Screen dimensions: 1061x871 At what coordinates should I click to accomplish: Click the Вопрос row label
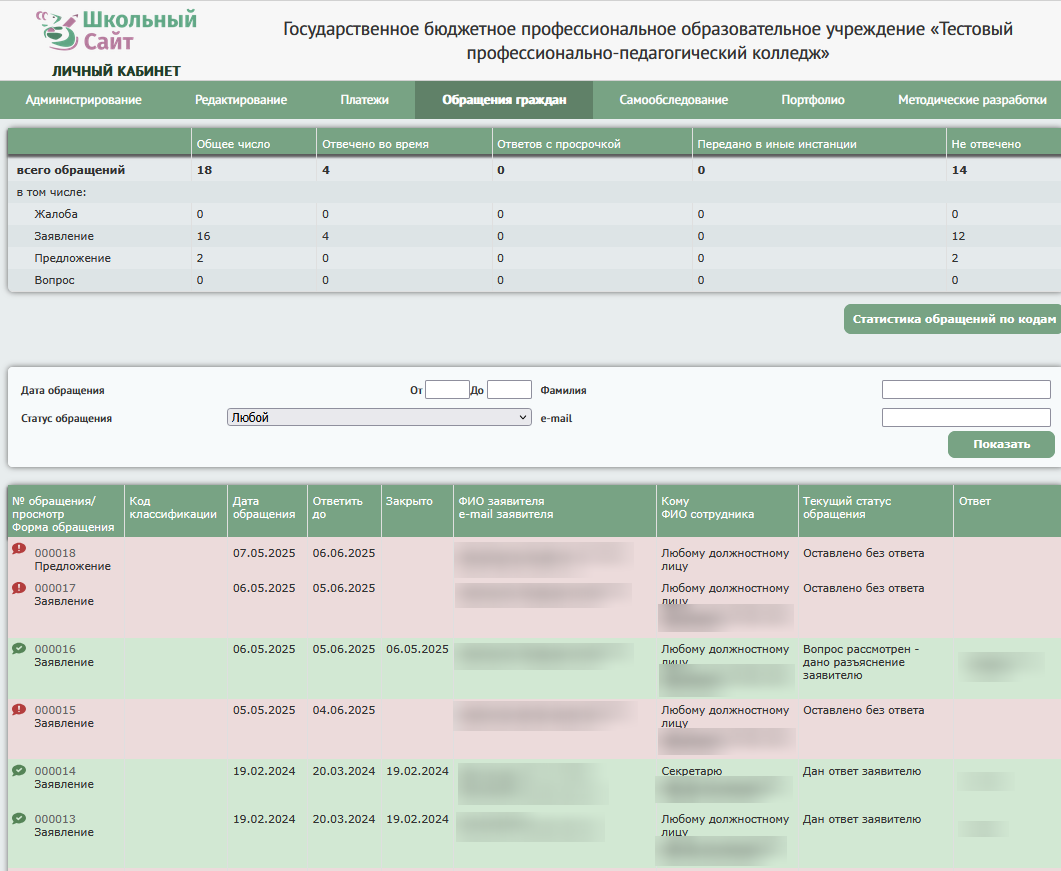(54, 280)
